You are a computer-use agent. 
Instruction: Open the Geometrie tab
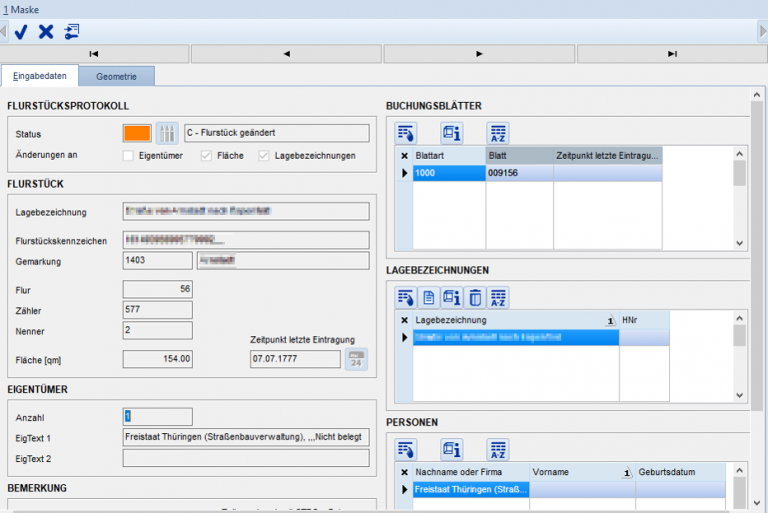tap(117, 76)
